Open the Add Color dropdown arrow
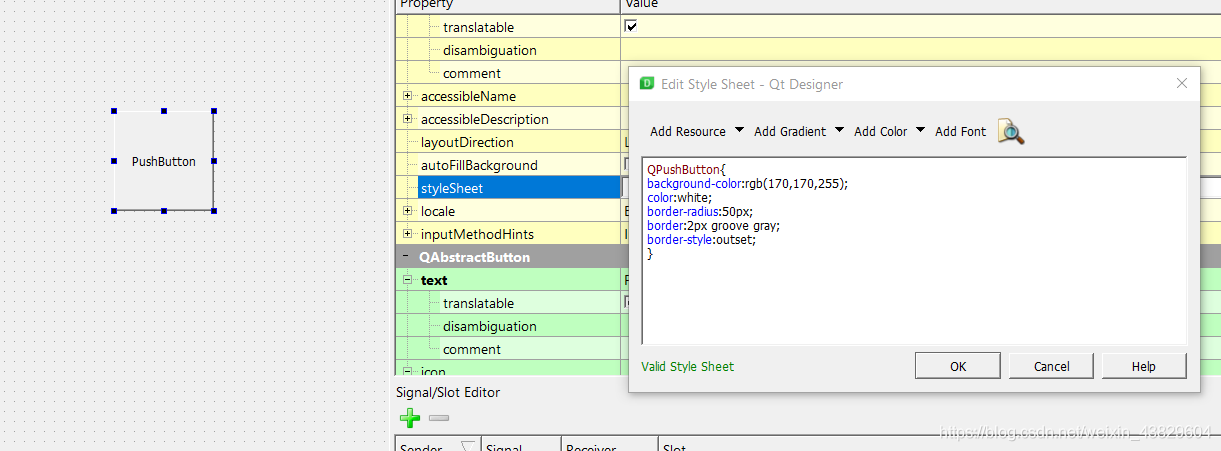Viewport: 1221px width, 451px height. pyautogui.click(x=920, y=131)
